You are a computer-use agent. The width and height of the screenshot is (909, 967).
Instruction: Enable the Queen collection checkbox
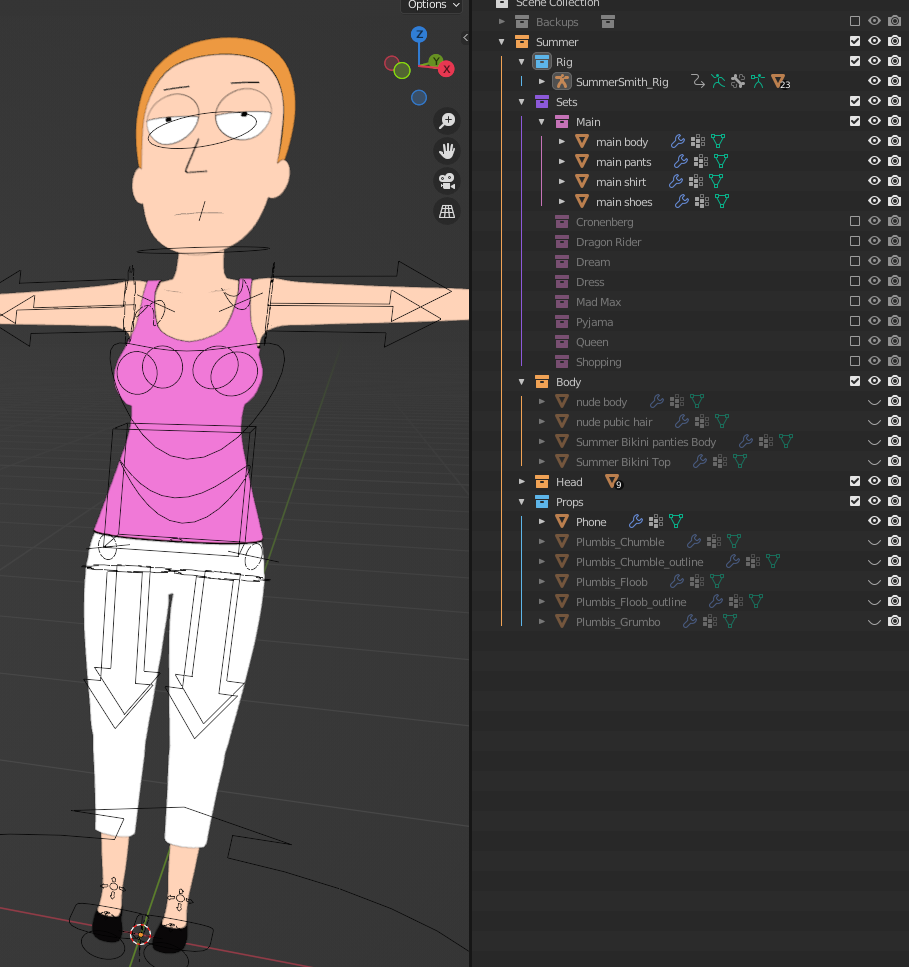click(x=855, y=341)
